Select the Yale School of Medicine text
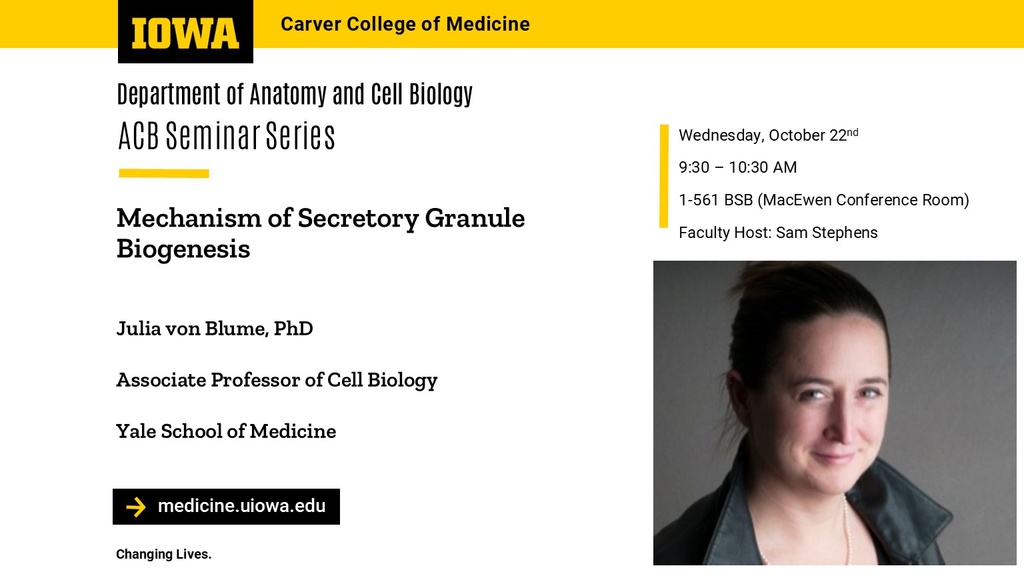Screen dimensions: 1024x576 225,431
